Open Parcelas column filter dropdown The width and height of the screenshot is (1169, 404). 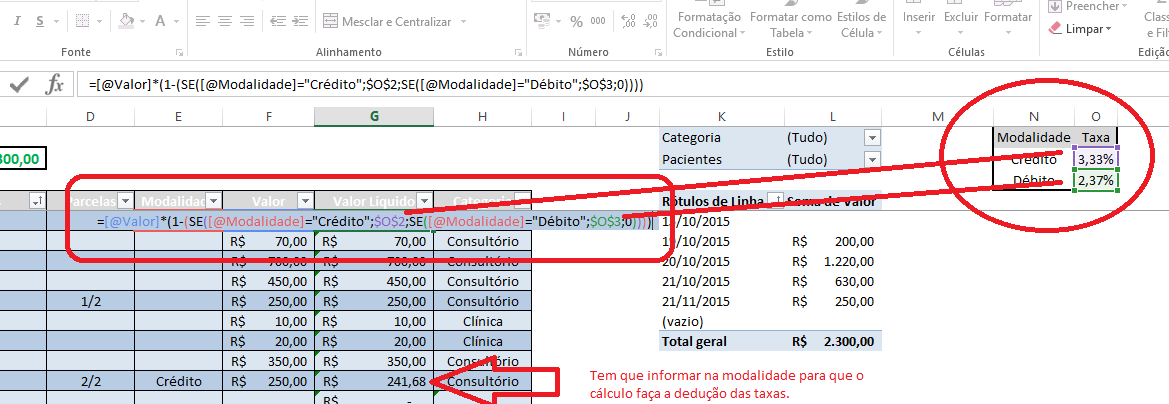click(x=125, y=201)
